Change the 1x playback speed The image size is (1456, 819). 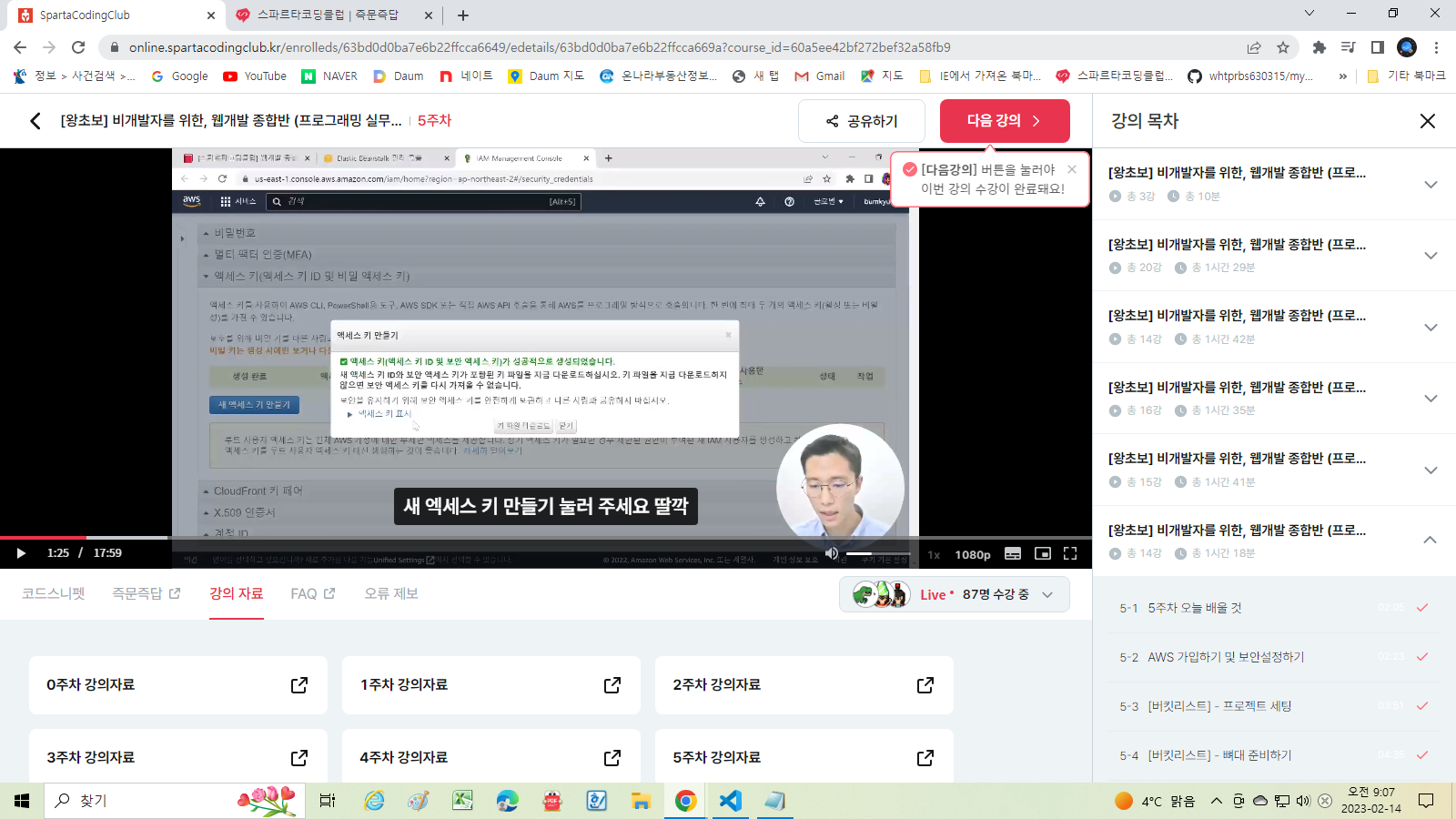934,554
